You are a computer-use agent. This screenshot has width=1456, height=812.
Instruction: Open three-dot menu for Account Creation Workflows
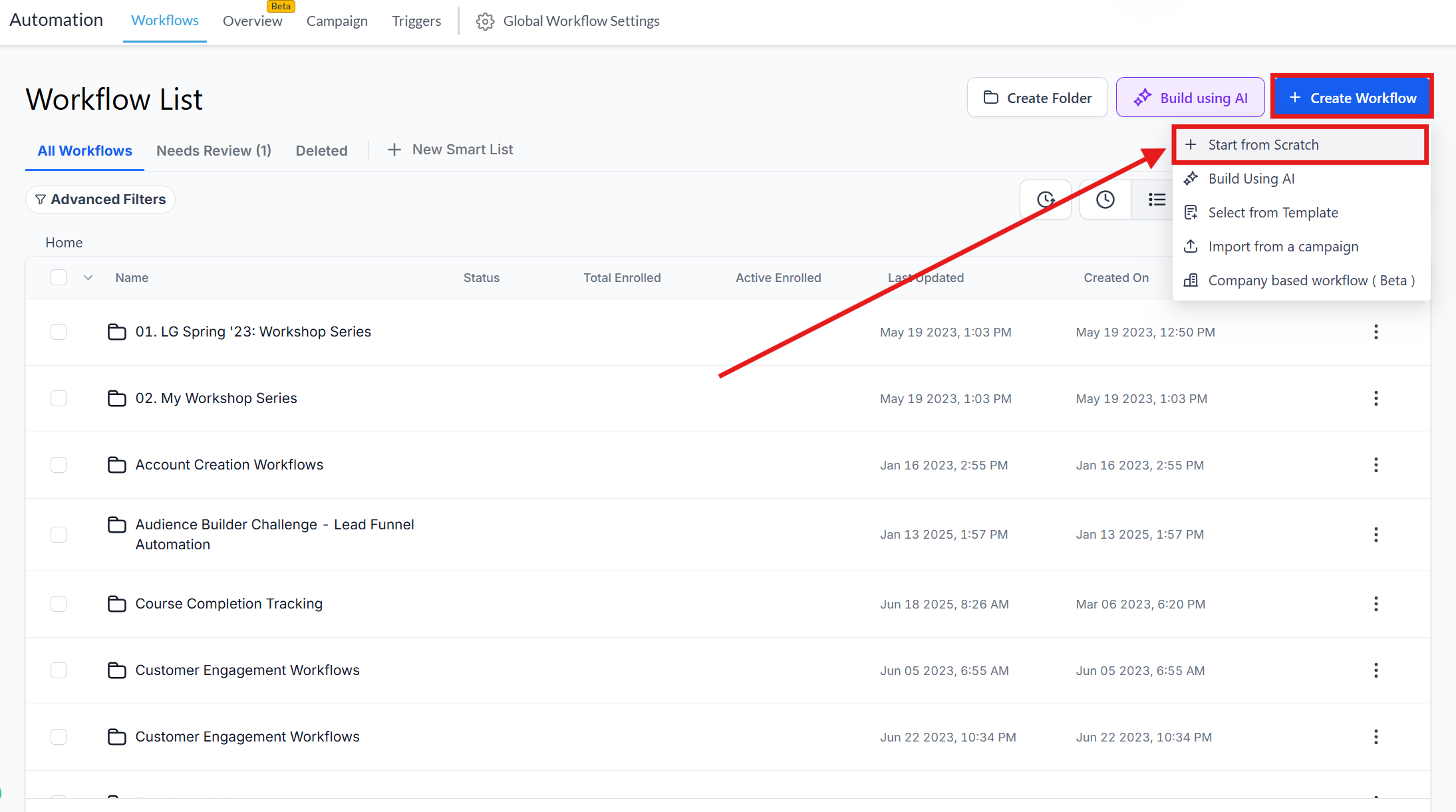1376,465
